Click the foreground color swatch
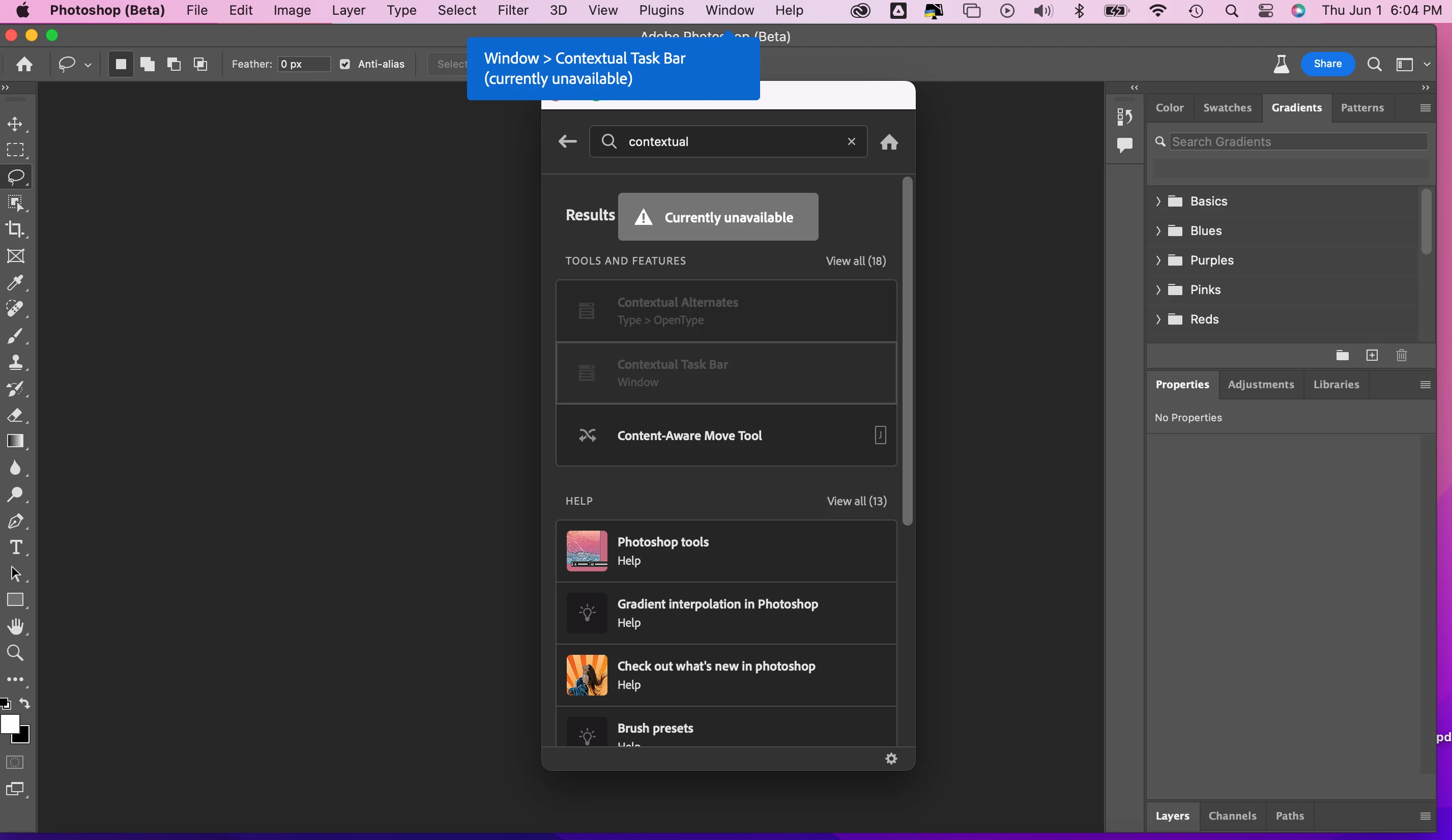The image size is (1452, 840). pyautogui.click(x=9, y=724)
